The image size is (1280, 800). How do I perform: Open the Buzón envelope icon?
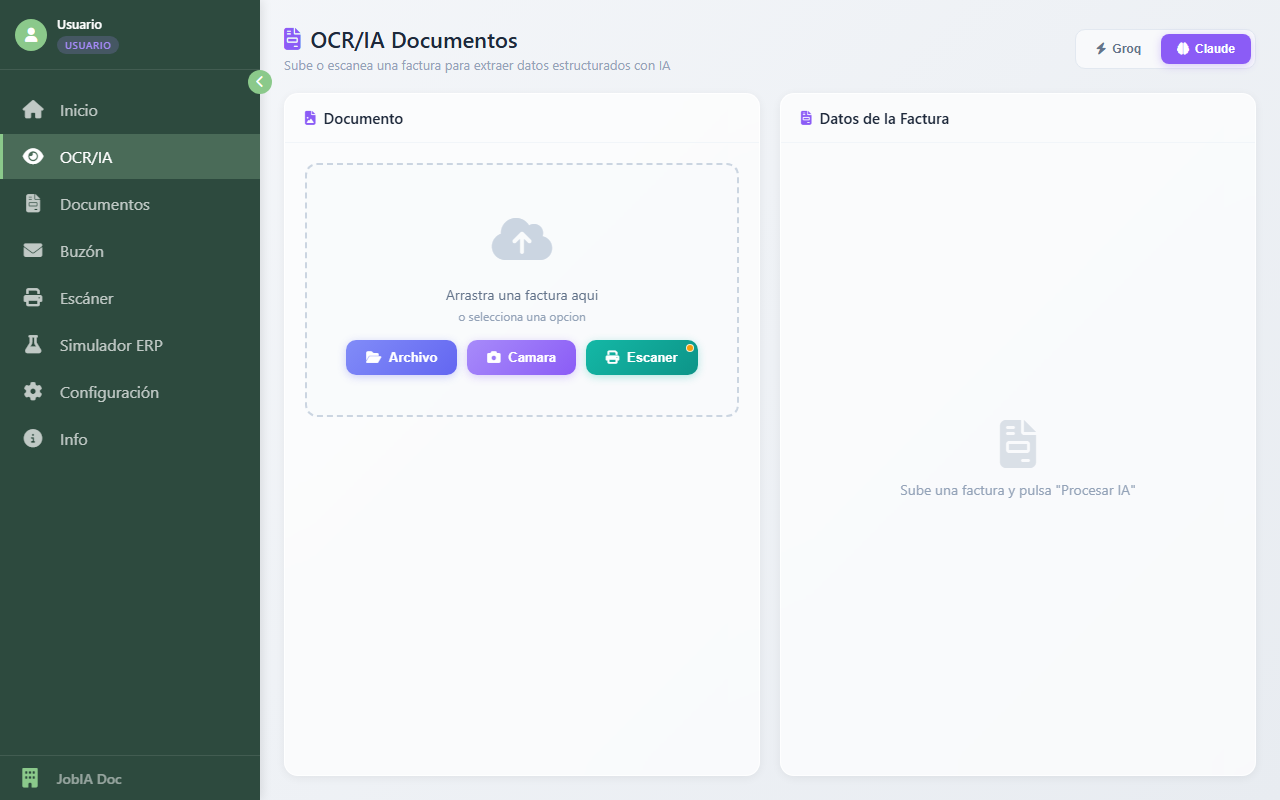pyautogui.click(x=31, y=251)
